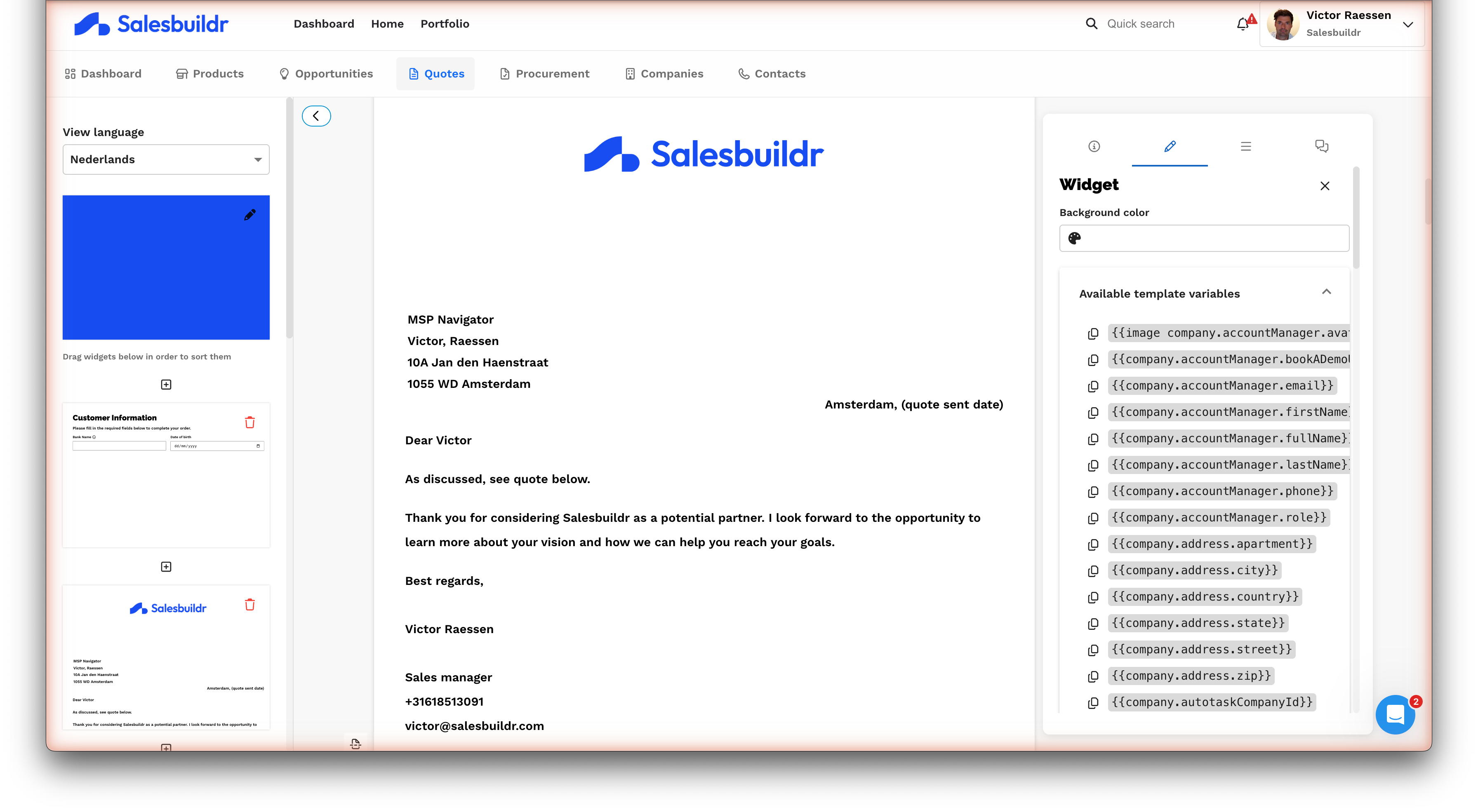Viewport: 1478px width, 812px height.
Task: Click the 'Amsterdam, (quote sent date)' text
Action: [x=913, y=405]
